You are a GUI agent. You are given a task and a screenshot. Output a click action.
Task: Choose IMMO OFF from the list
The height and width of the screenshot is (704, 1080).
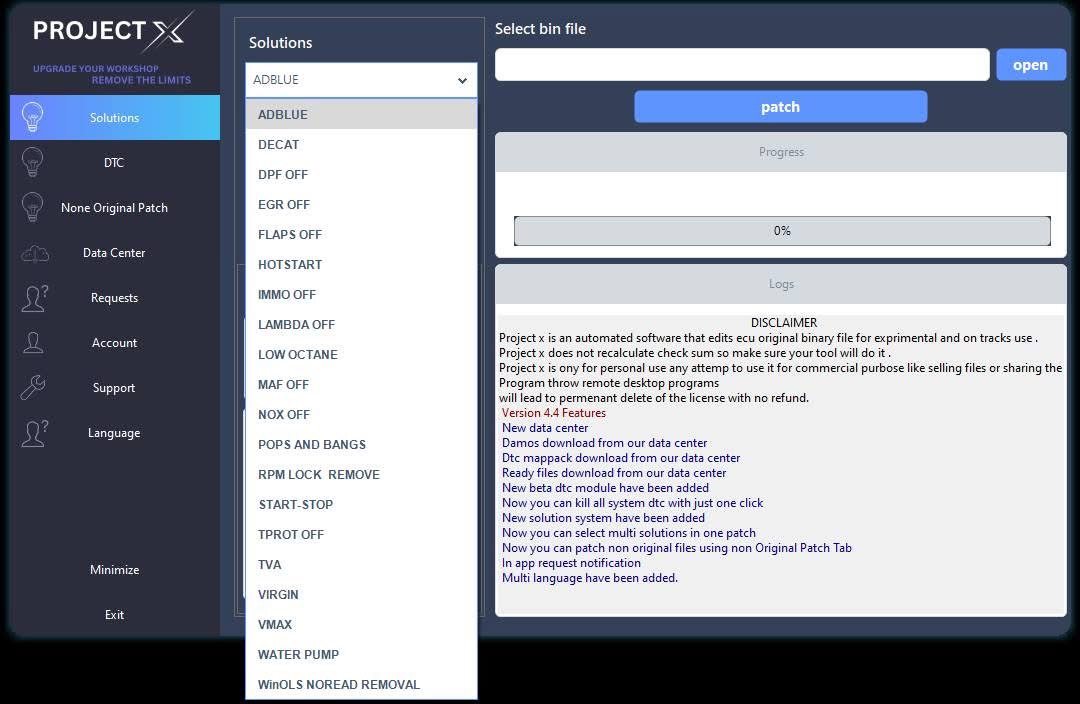click(287, 295)
